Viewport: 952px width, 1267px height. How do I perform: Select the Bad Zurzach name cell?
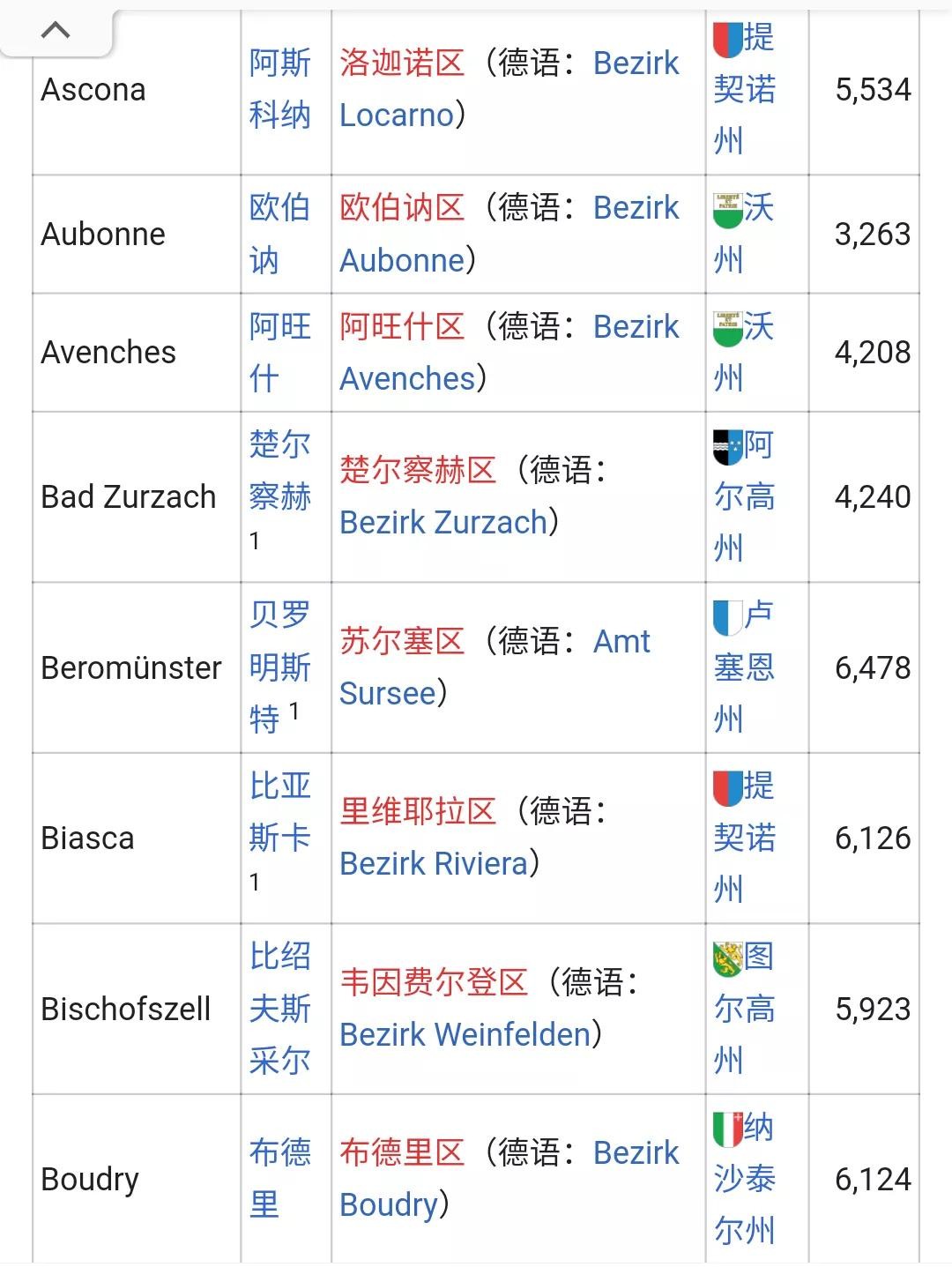tap(129, 497)
